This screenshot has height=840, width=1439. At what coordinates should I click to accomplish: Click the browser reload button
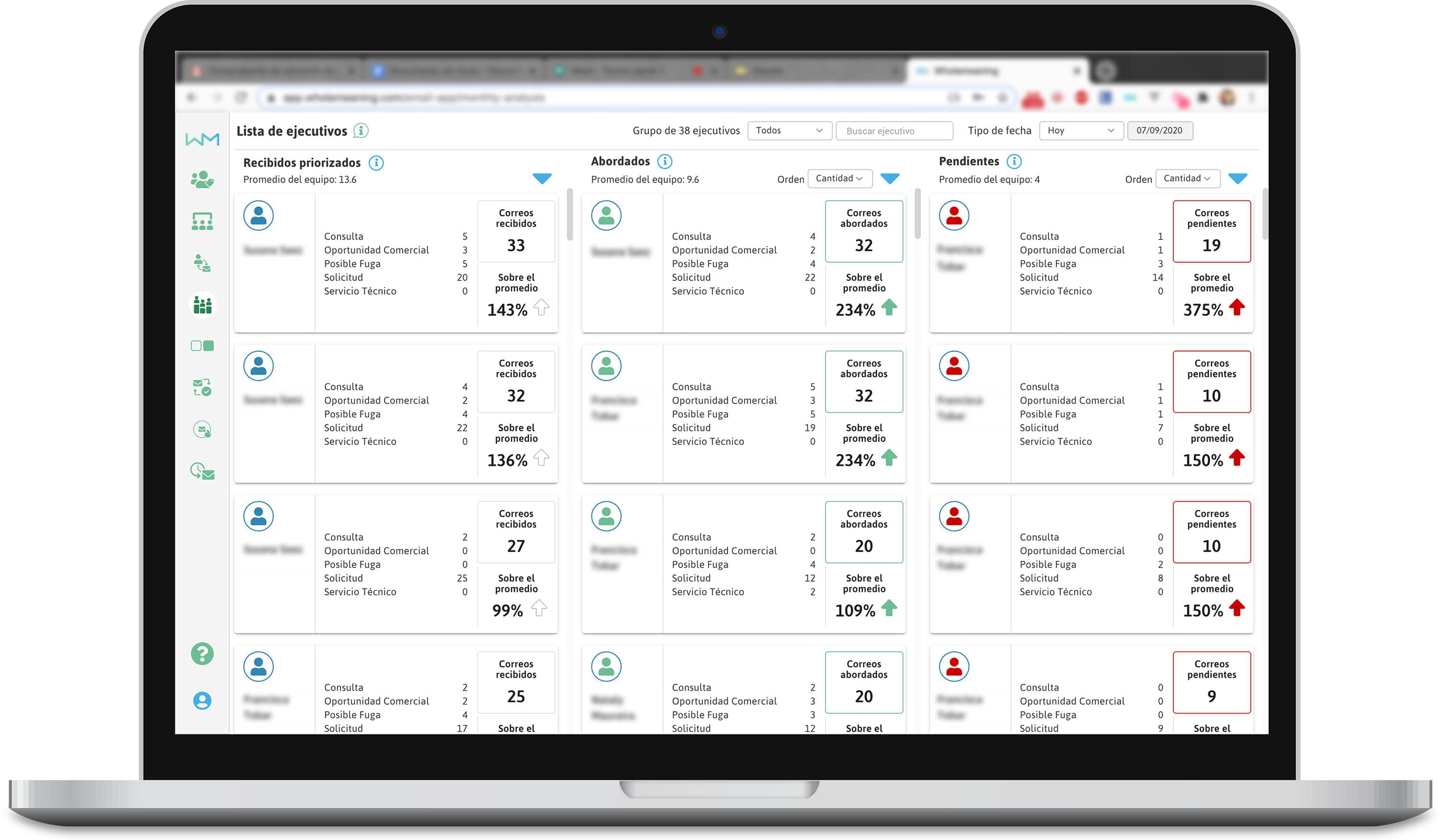tap(241, 98)
